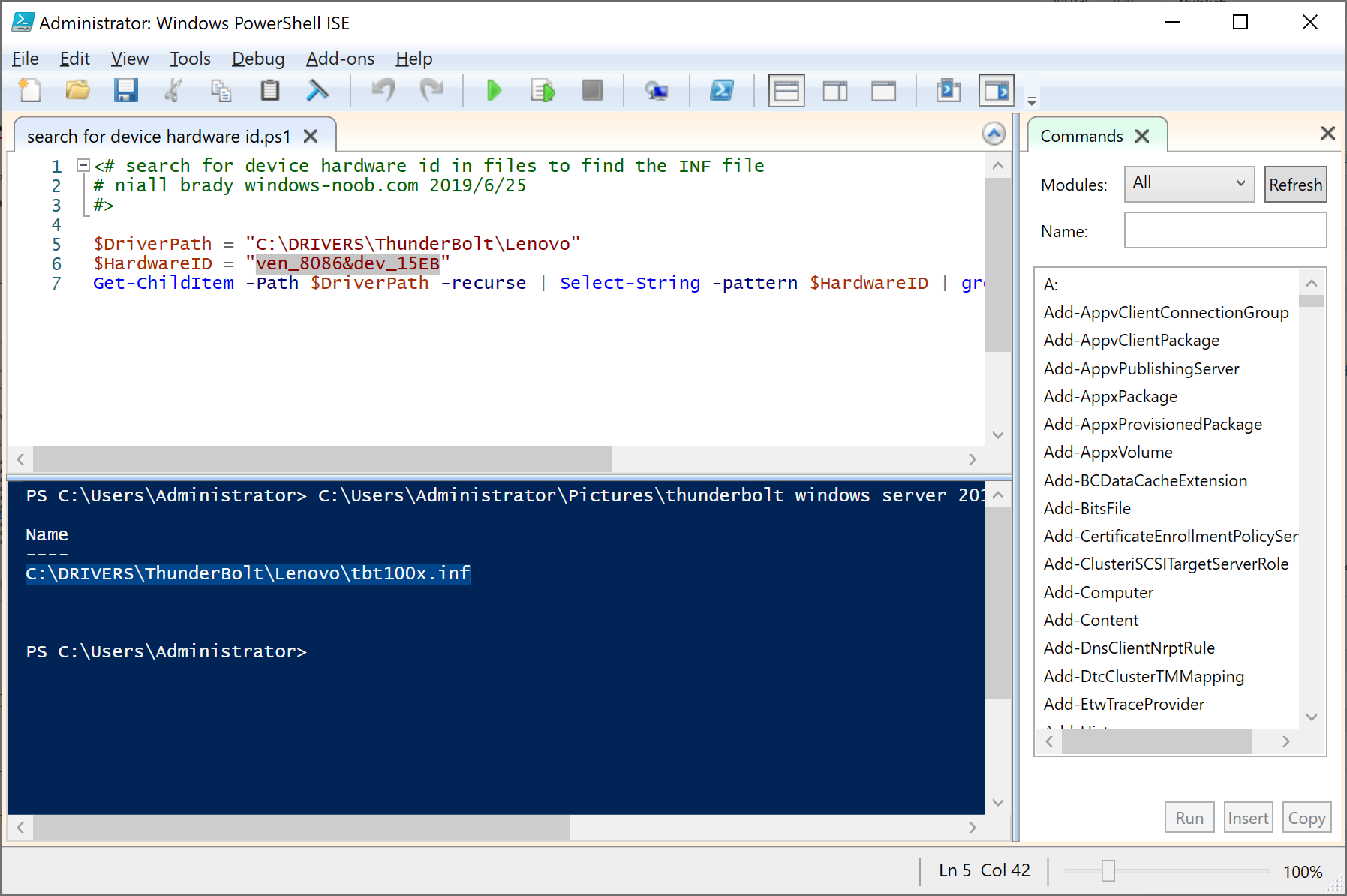Click the tbt100x.inf result path in console

tap(248, 574)
